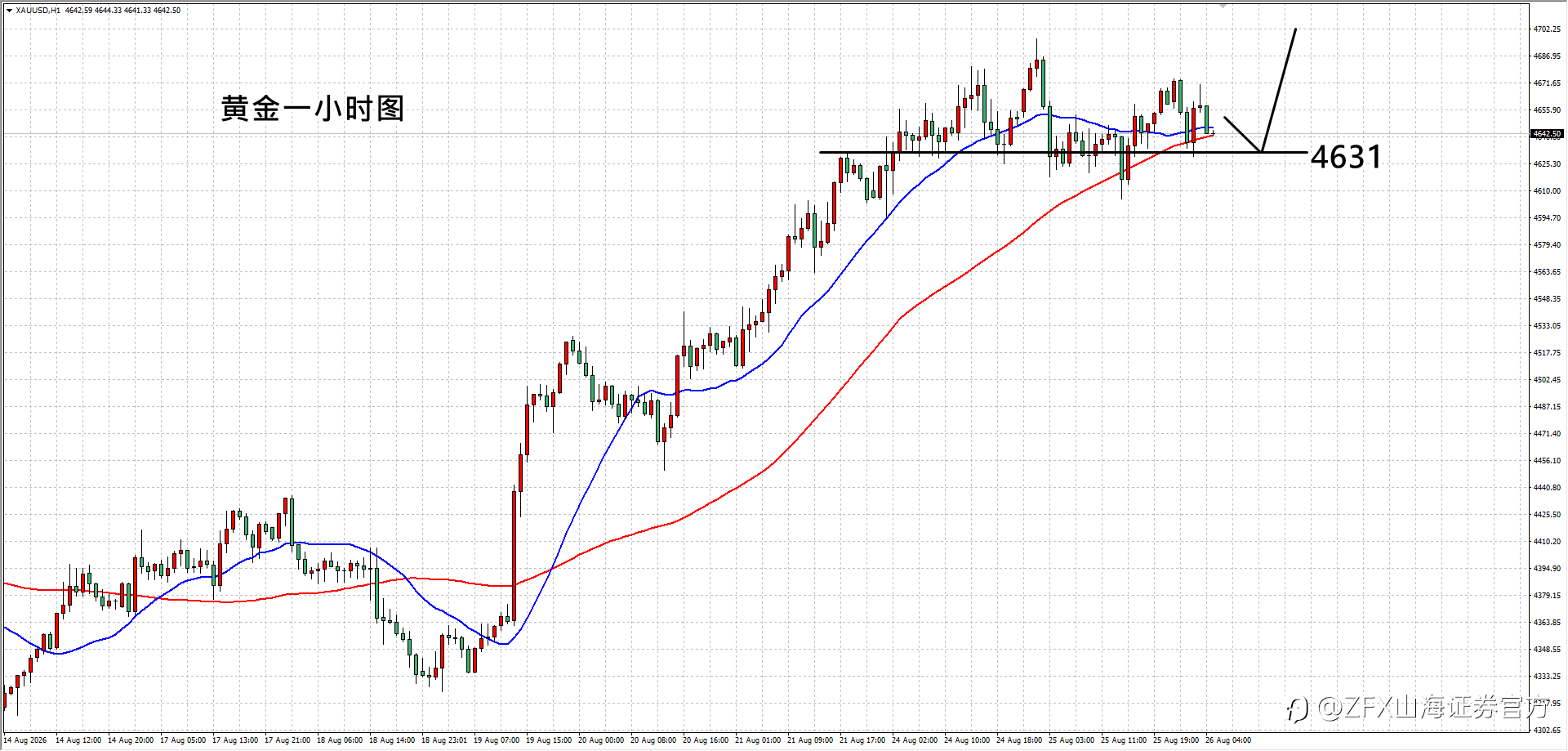Viewport: 1568px width, 751px height.
Task: Click price axis label 4655.90
Action: tap(1547, 110)
